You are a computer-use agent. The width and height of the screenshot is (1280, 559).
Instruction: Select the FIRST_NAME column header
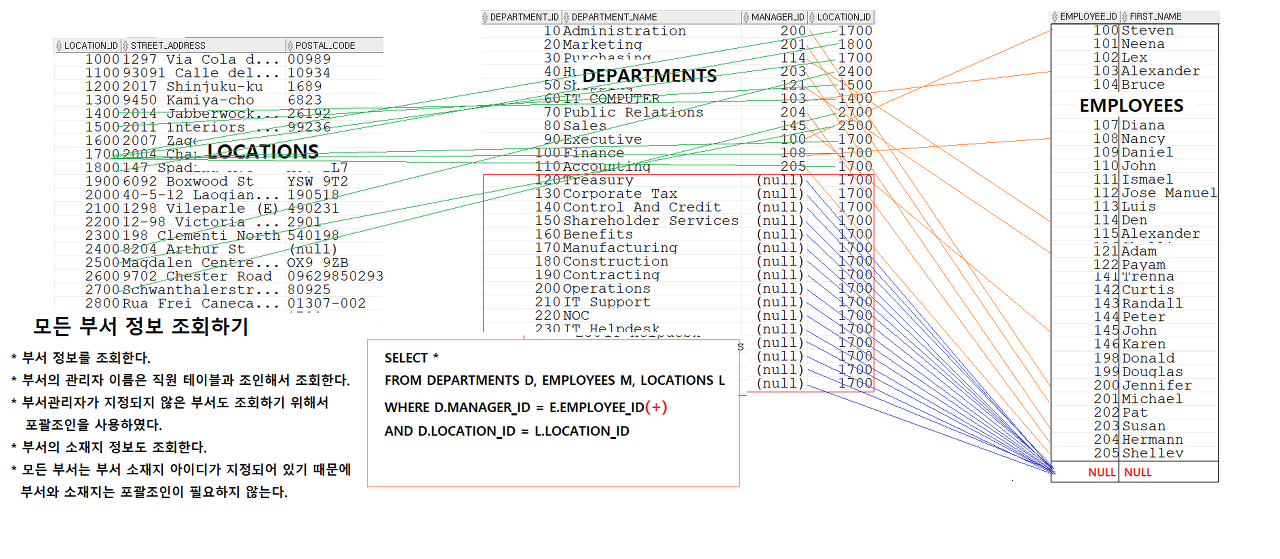(x=1169, y=17)
